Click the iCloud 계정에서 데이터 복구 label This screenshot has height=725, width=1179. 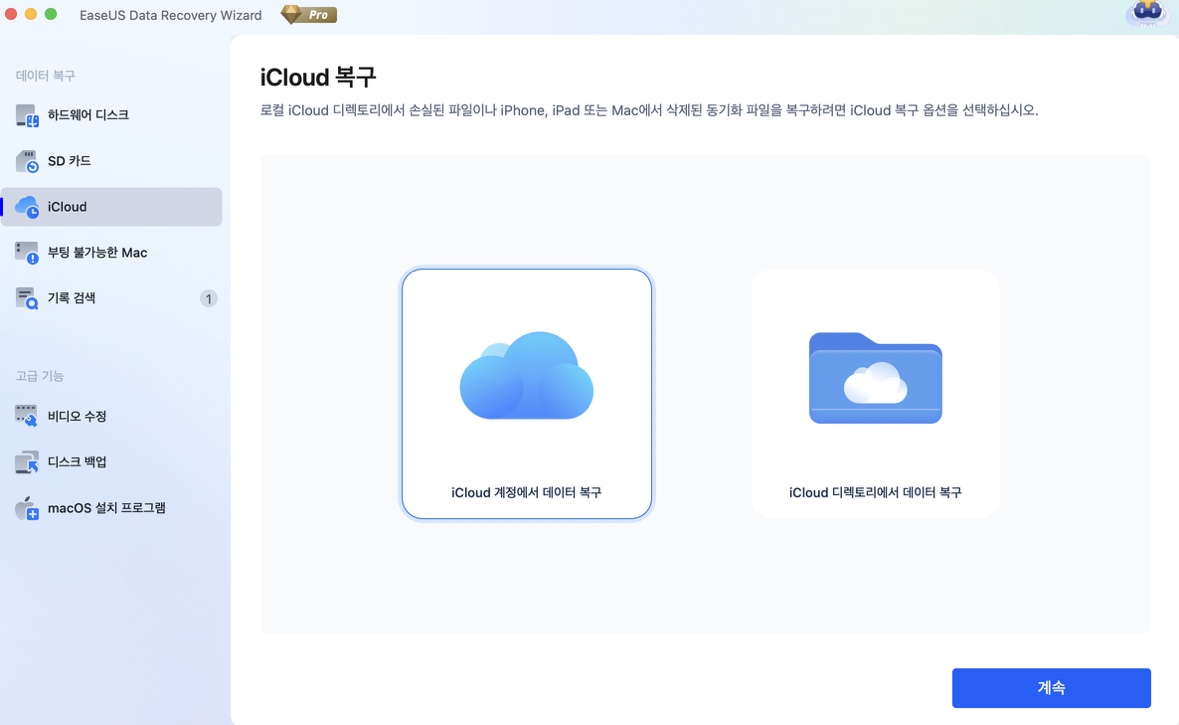(x=526, y=493)
